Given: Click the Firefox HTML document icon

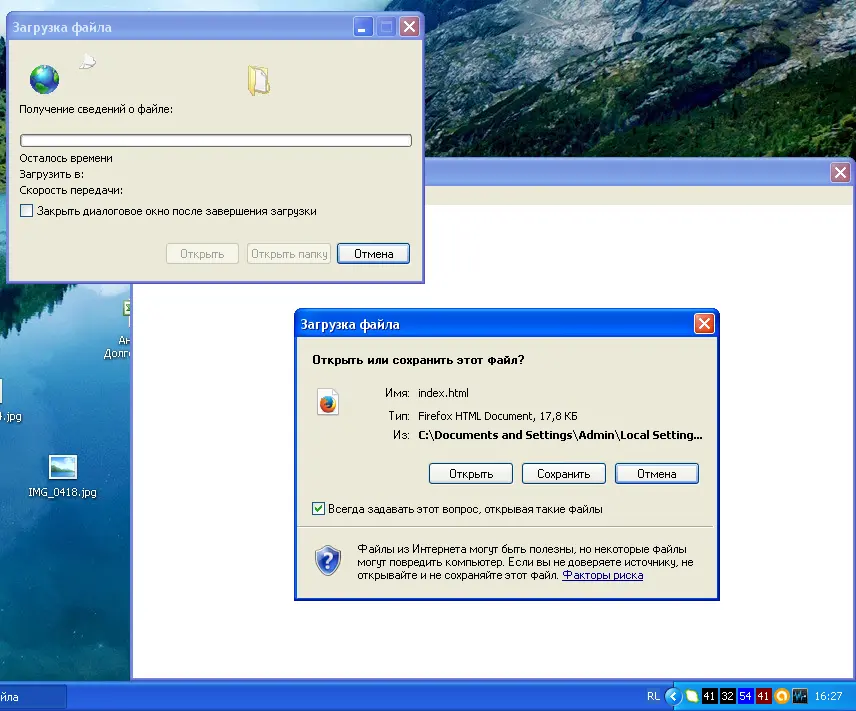Looking at the screenshot, I should click(328, 403).
